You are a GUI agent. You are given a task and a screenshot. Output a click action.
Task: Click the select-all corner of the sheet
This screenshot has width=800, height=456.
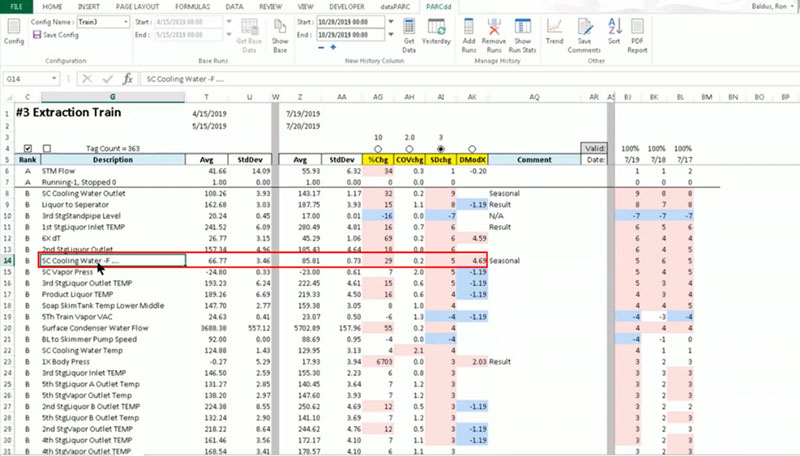pos(9,97)
